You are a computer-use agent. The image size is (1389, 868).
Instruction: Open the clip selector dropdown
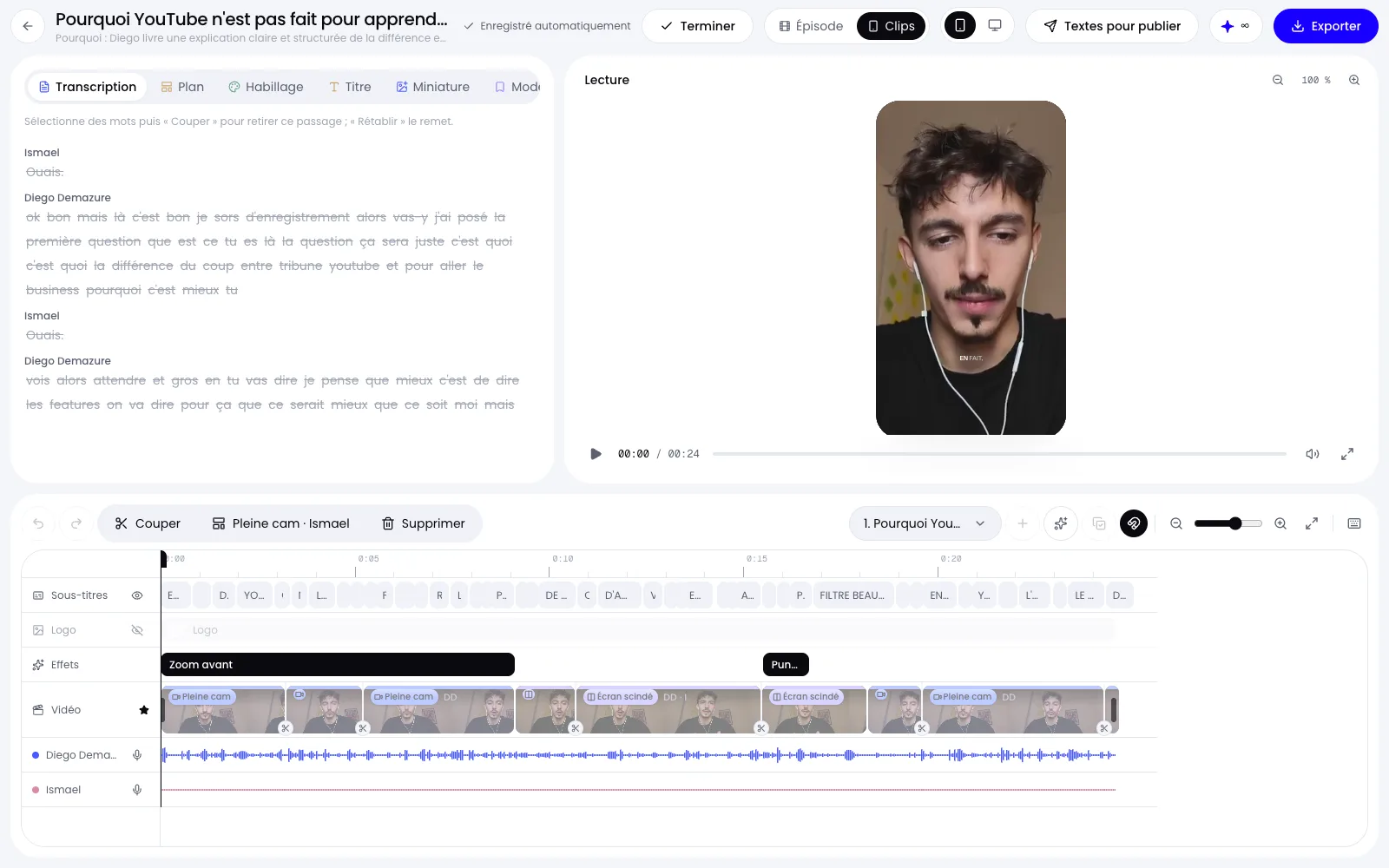925,523
